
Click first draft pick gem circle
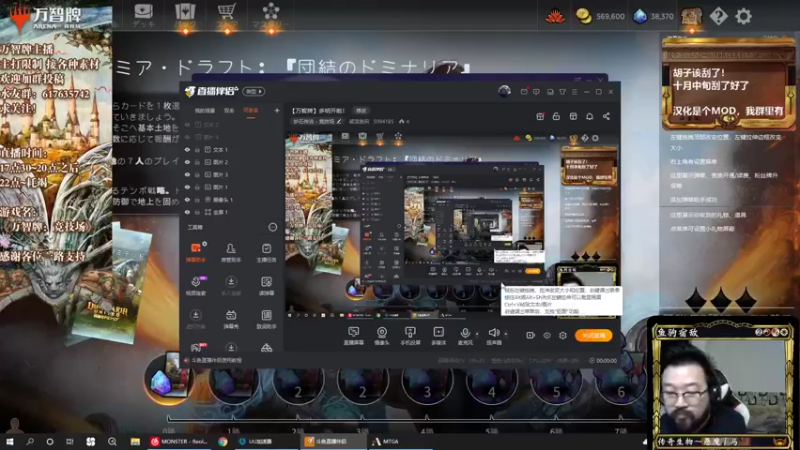coord(167,380)
